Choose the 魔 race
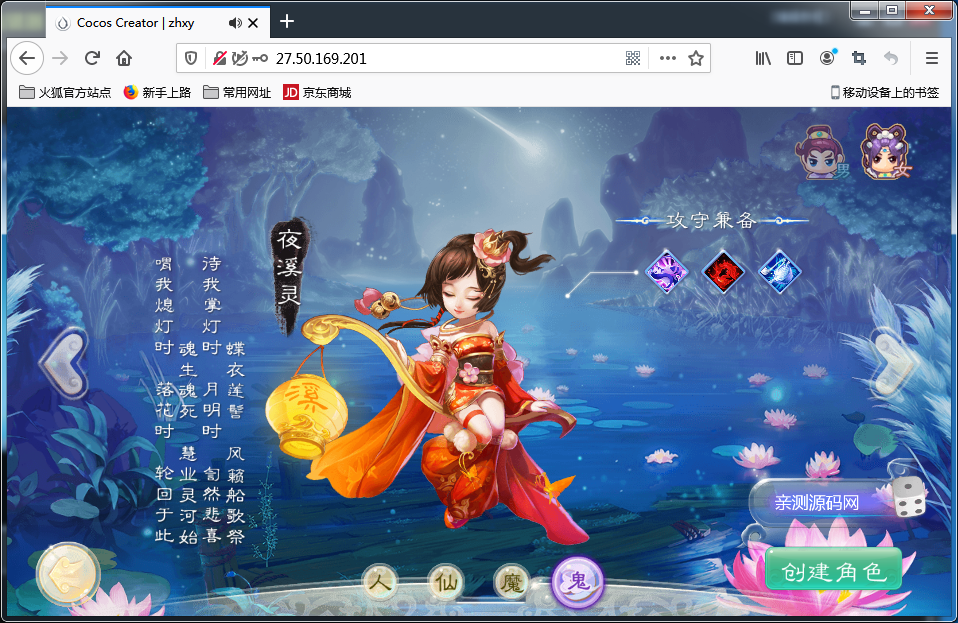The height and width of the screenshot is (623, 958). 512,582
